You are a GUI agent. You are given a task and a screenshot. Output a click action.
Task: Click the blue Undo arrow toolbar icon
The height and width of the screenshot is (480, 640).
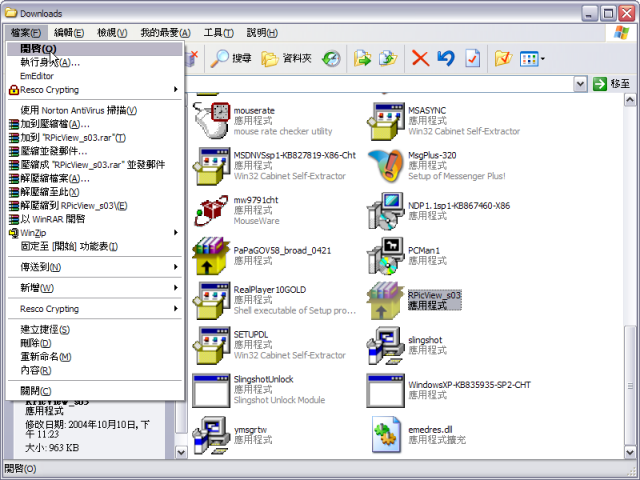pyautogui.click(x=446, y=59)
